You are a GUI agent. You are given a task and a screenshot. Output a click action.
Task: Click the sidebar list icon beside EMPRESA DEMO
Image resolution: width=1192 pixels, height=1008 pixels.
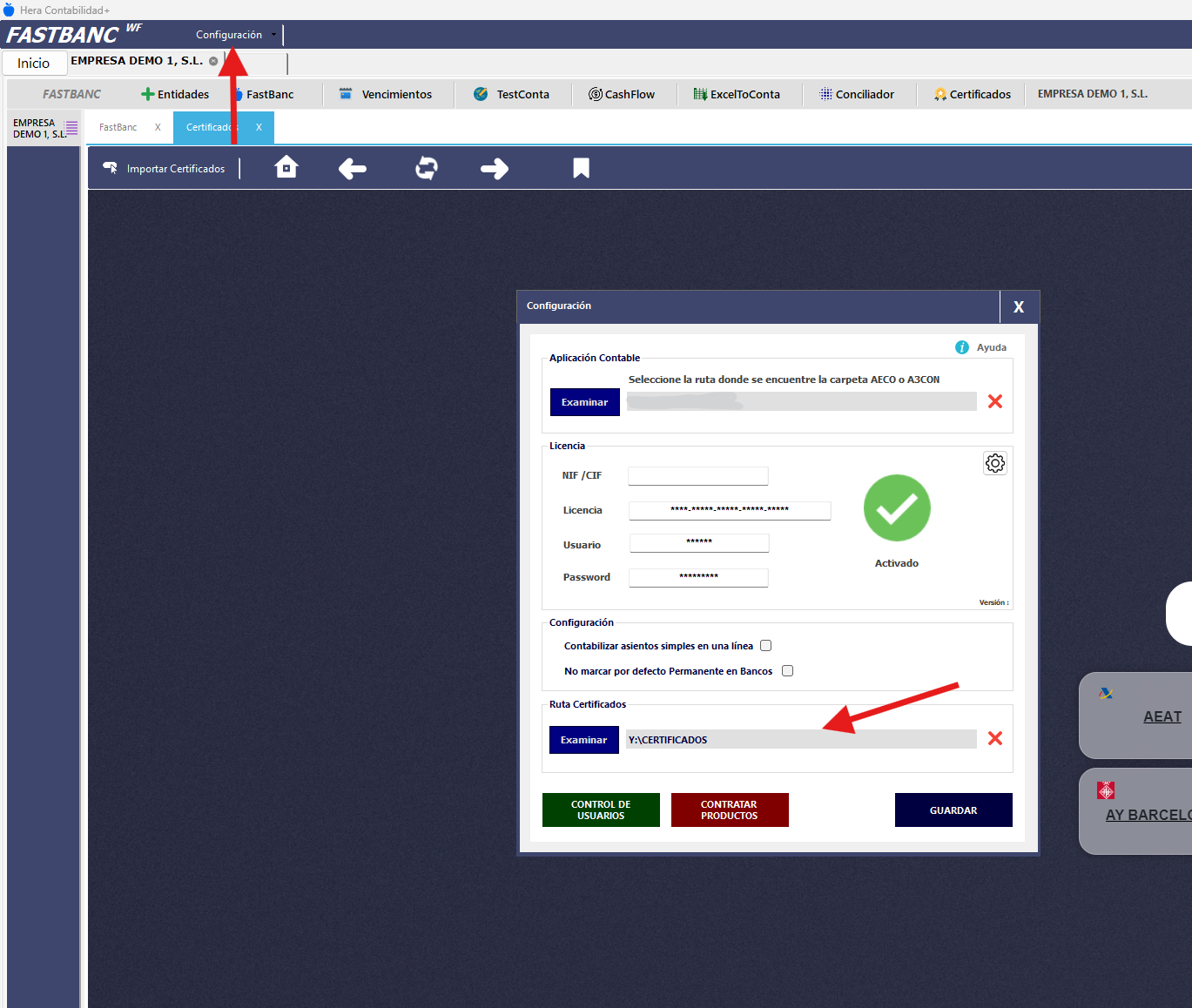(71, 128)
